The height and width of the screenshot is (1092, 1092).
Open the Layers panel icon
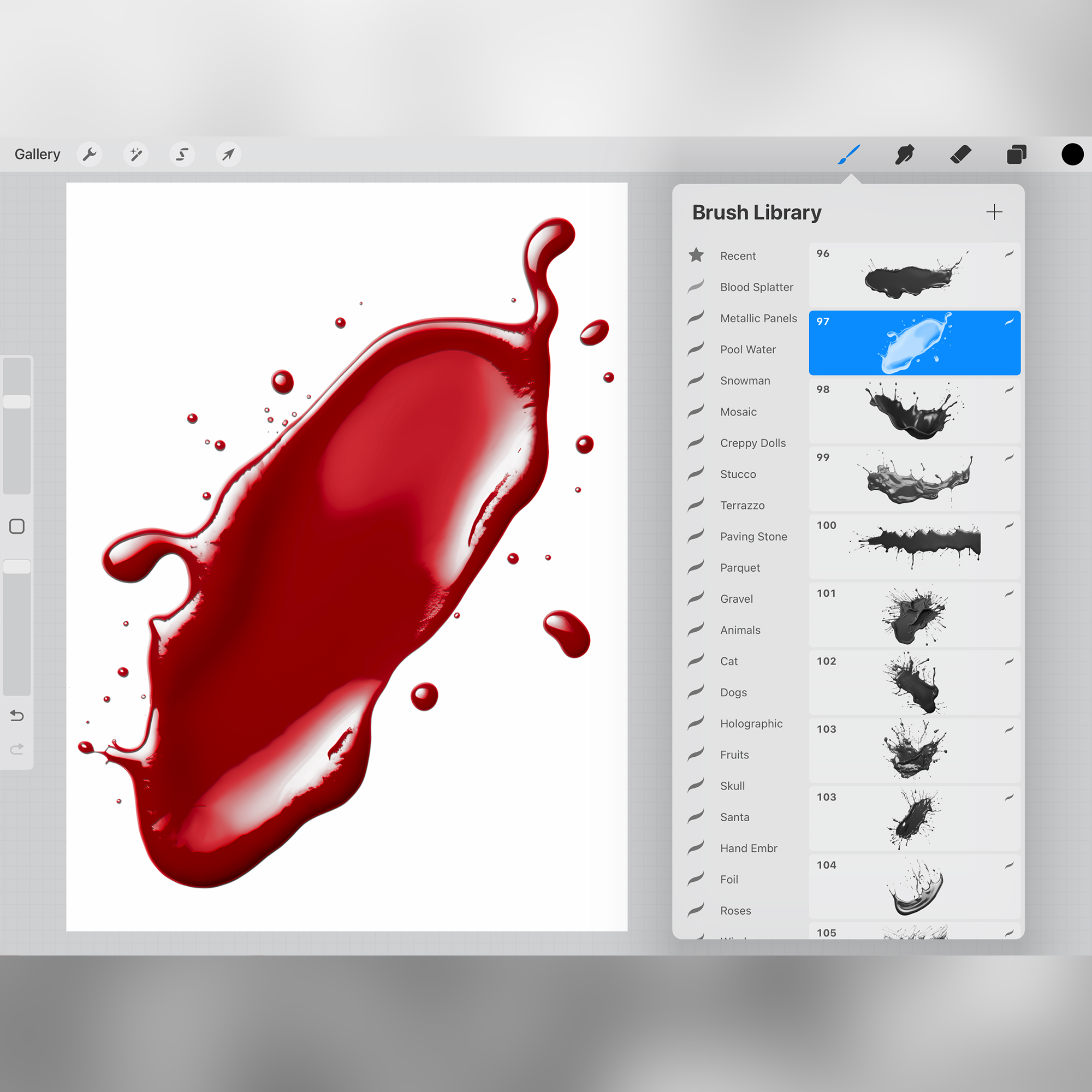pyautogui.click(x=1016, y=155)
